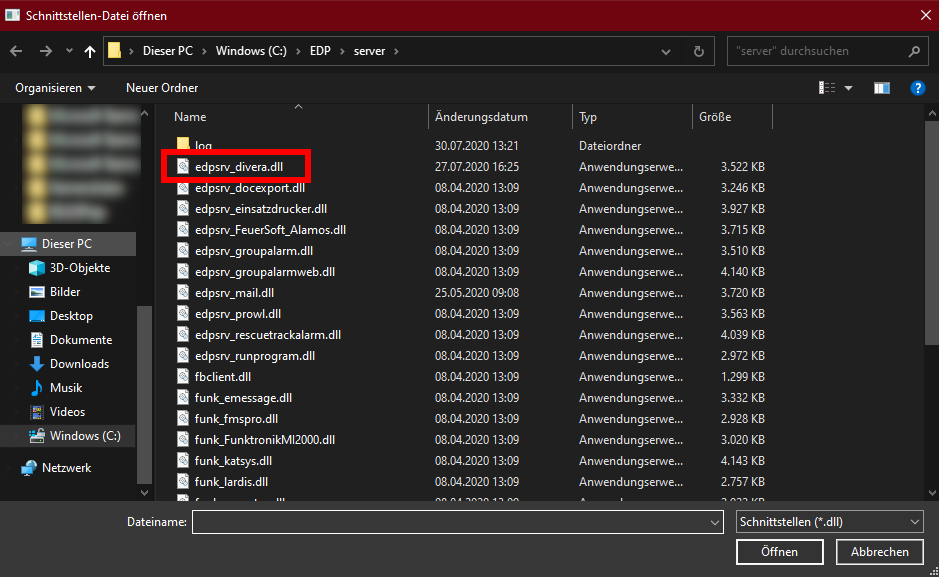Image resolution: width=939 pixels, height=577 pixels.
Task: Select the edpsrv_rescuetrackalarm.dll file icon
Action: pyautogui.click(x=183, y=334)
